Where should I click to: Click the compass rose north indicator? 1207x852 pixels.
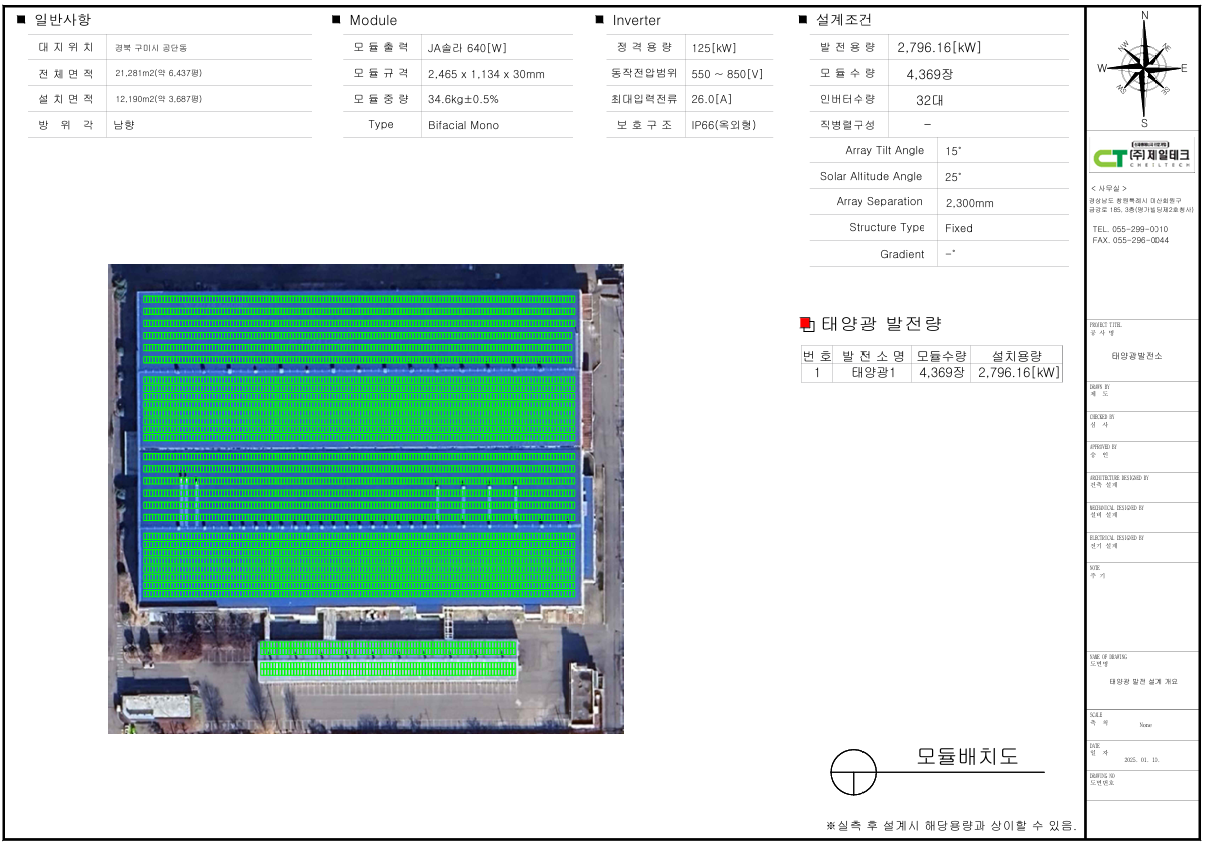pos(1144,16)
